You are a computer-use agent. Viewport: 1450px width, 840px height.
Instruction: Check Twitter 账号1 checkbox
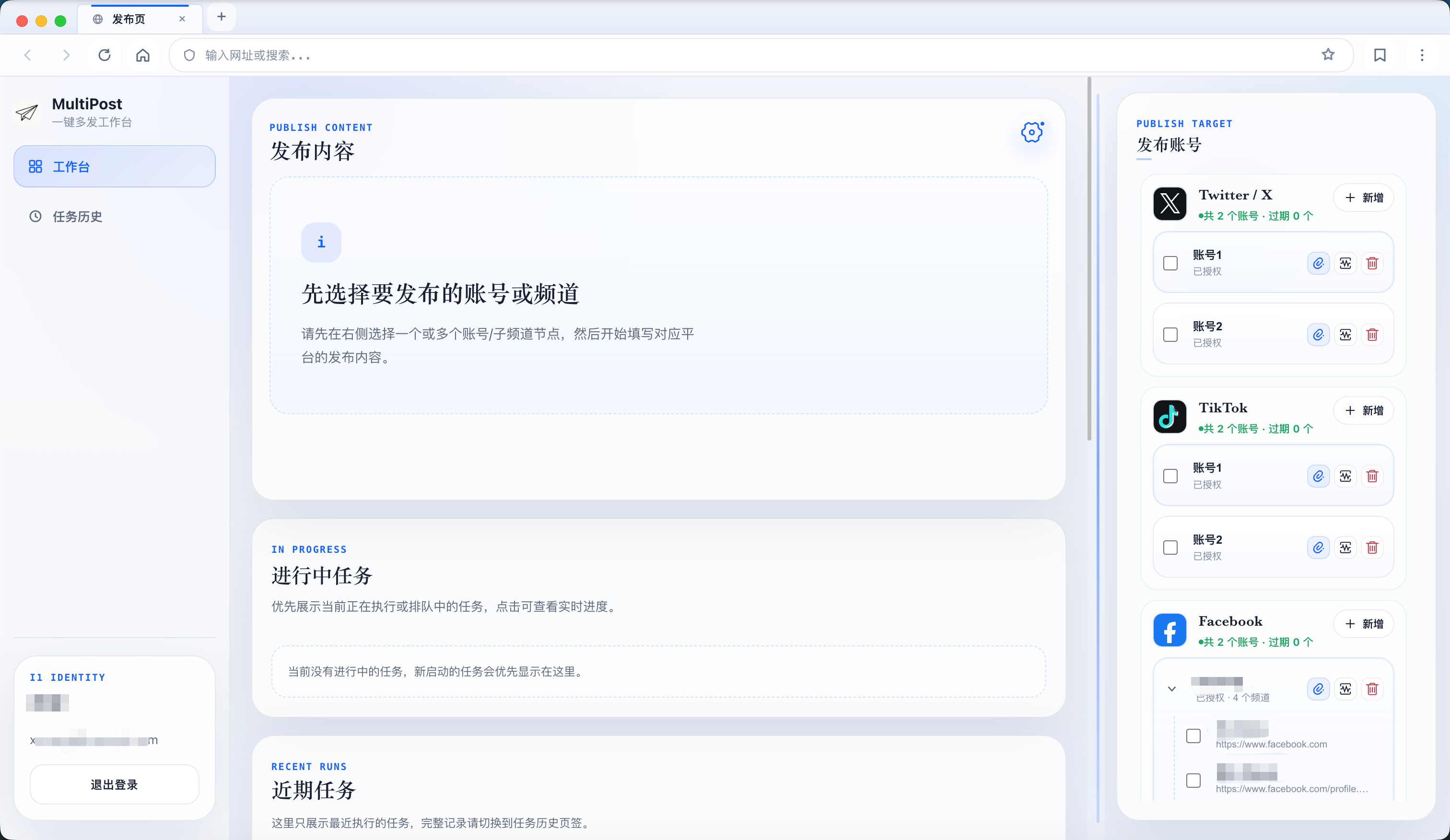(1170, 264)
